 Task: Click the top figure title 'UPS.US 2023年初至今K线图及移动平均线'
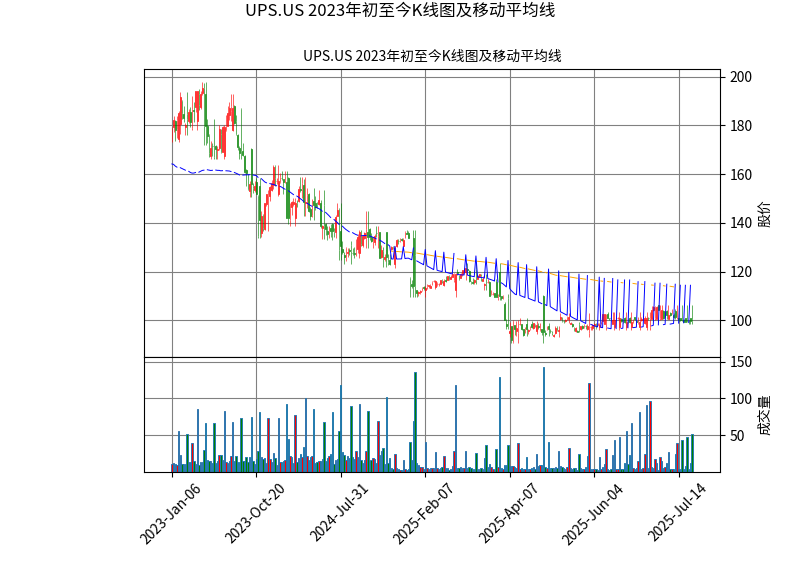click(x=400, y=10)
